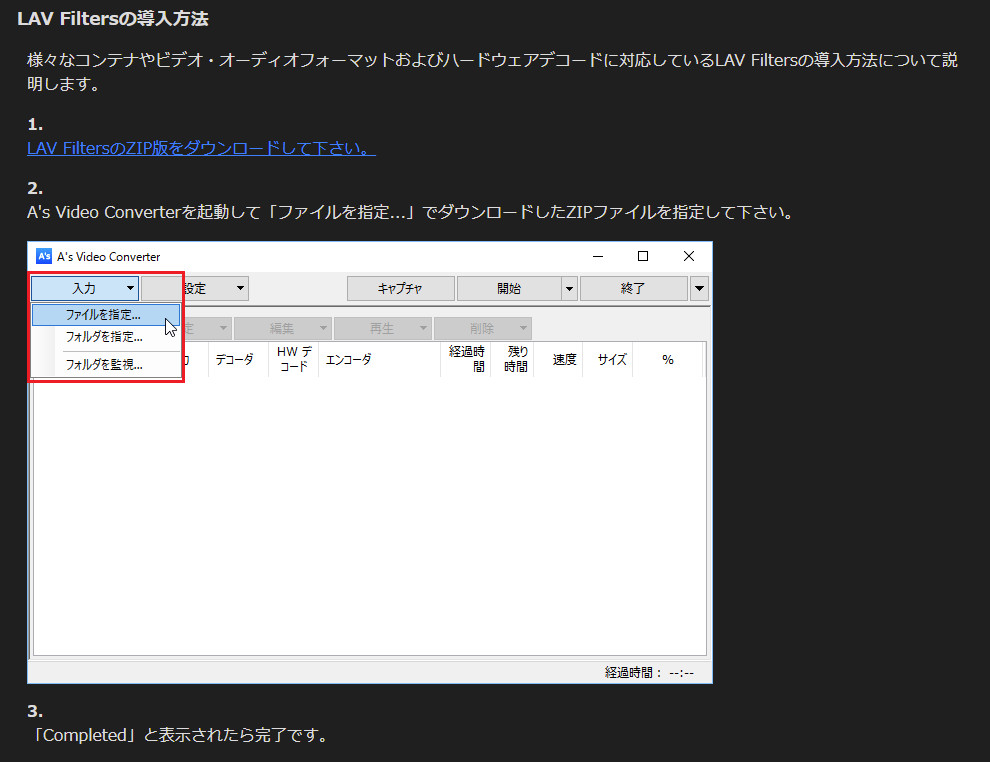Viewport: 990px width, 762px height.
Task: Expand the arrow next to 開始
Action: click(x=569, y=289)
